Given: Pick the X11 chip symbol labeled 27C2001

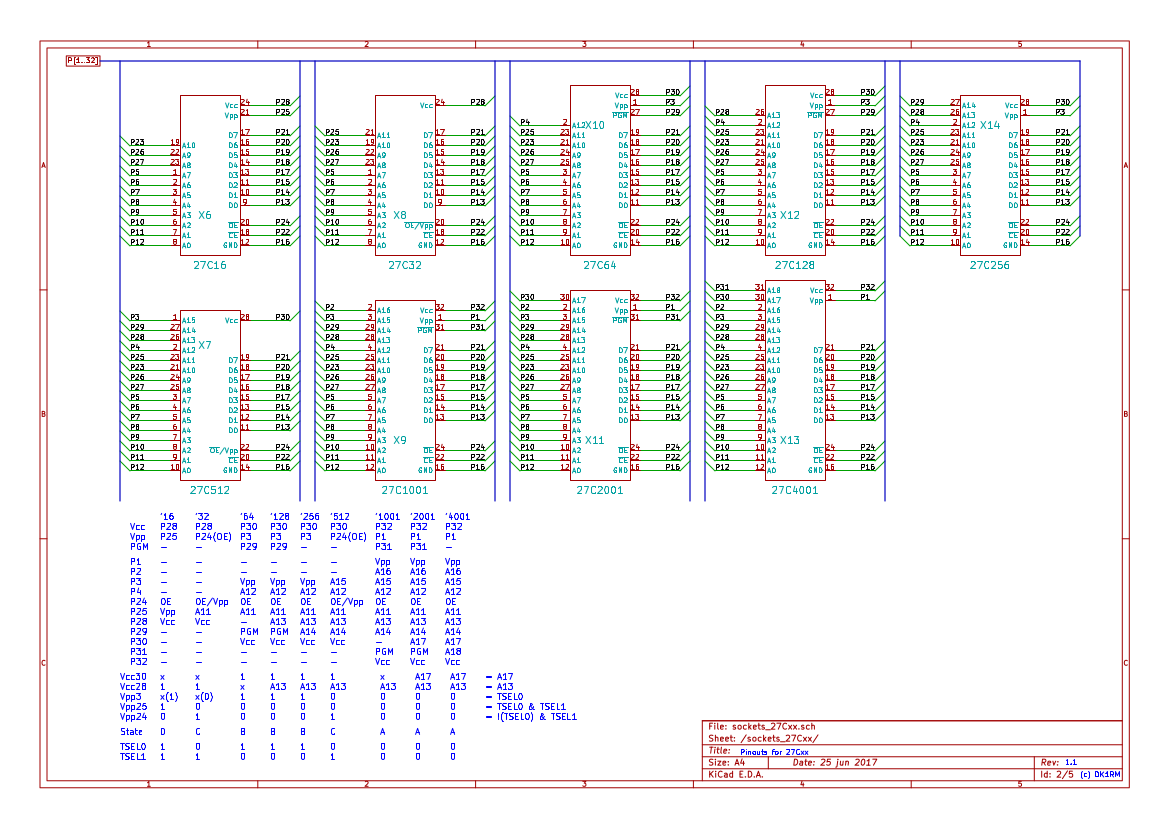Looking at the screenshot, I should pos(600,385).
